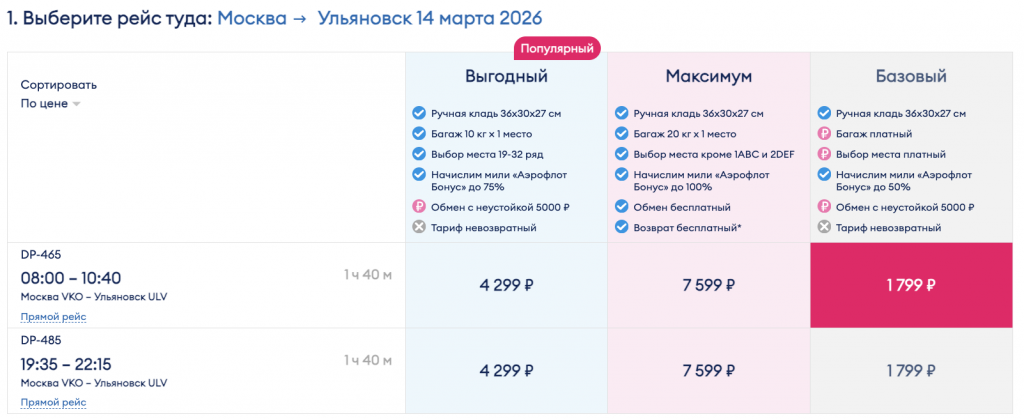The height and width of the screenshot is (419, 1024).
Task: Click ruble icon beside Базовый 'Выбор места платный'
Action: tap(825, 154)
